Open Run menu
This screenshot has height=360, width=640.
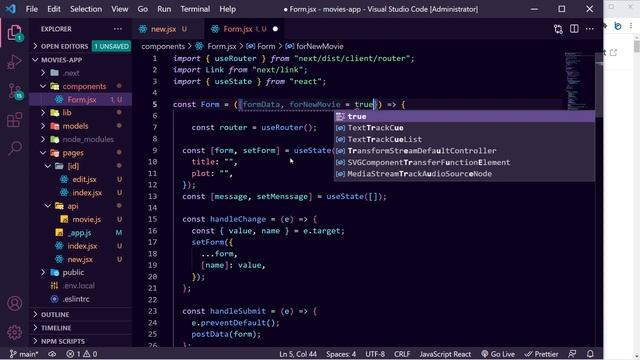(164, 9)
